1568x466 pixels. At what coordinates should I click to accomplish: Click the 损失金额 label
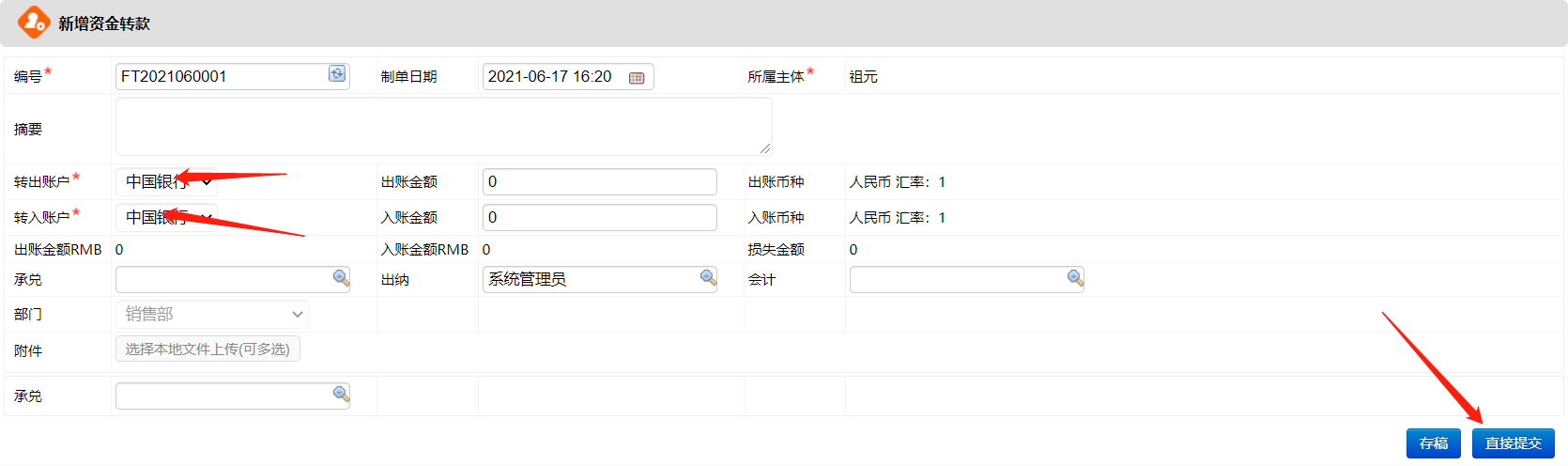point(776,250)
